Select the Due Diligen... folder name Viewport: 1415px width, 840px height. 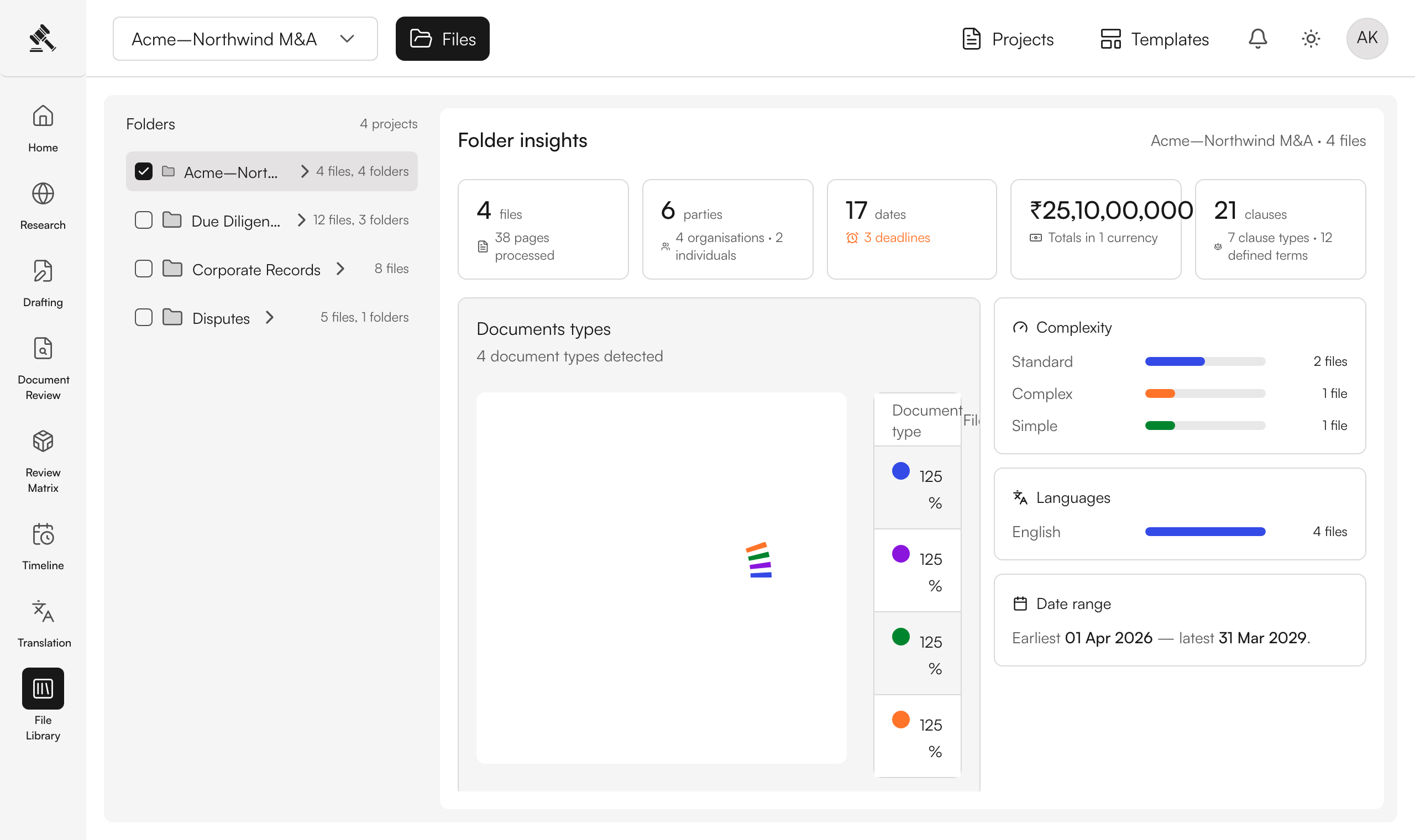click(x=236, y=221)
